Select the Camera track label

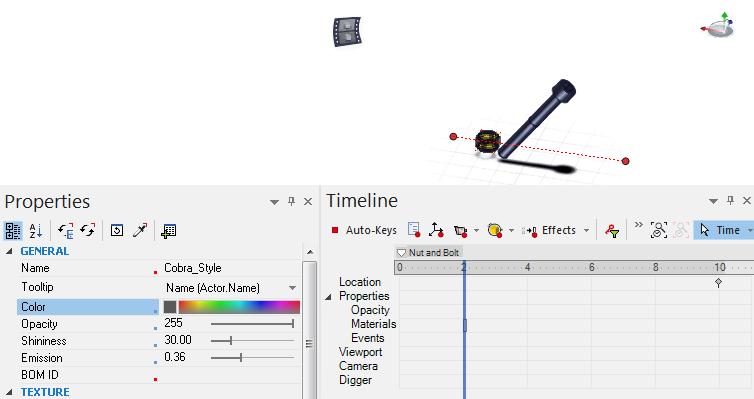click(x=358, y=366)
